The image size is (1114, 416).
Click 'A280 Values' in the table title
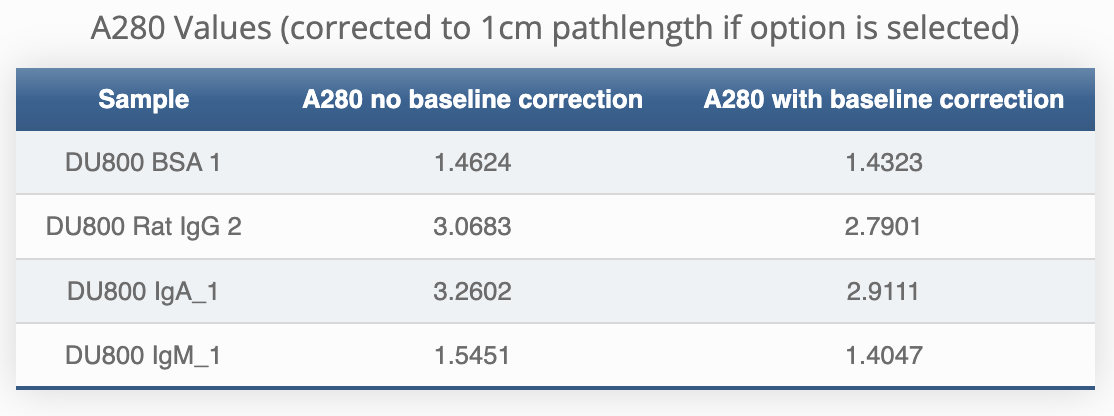tap(179, 29)
